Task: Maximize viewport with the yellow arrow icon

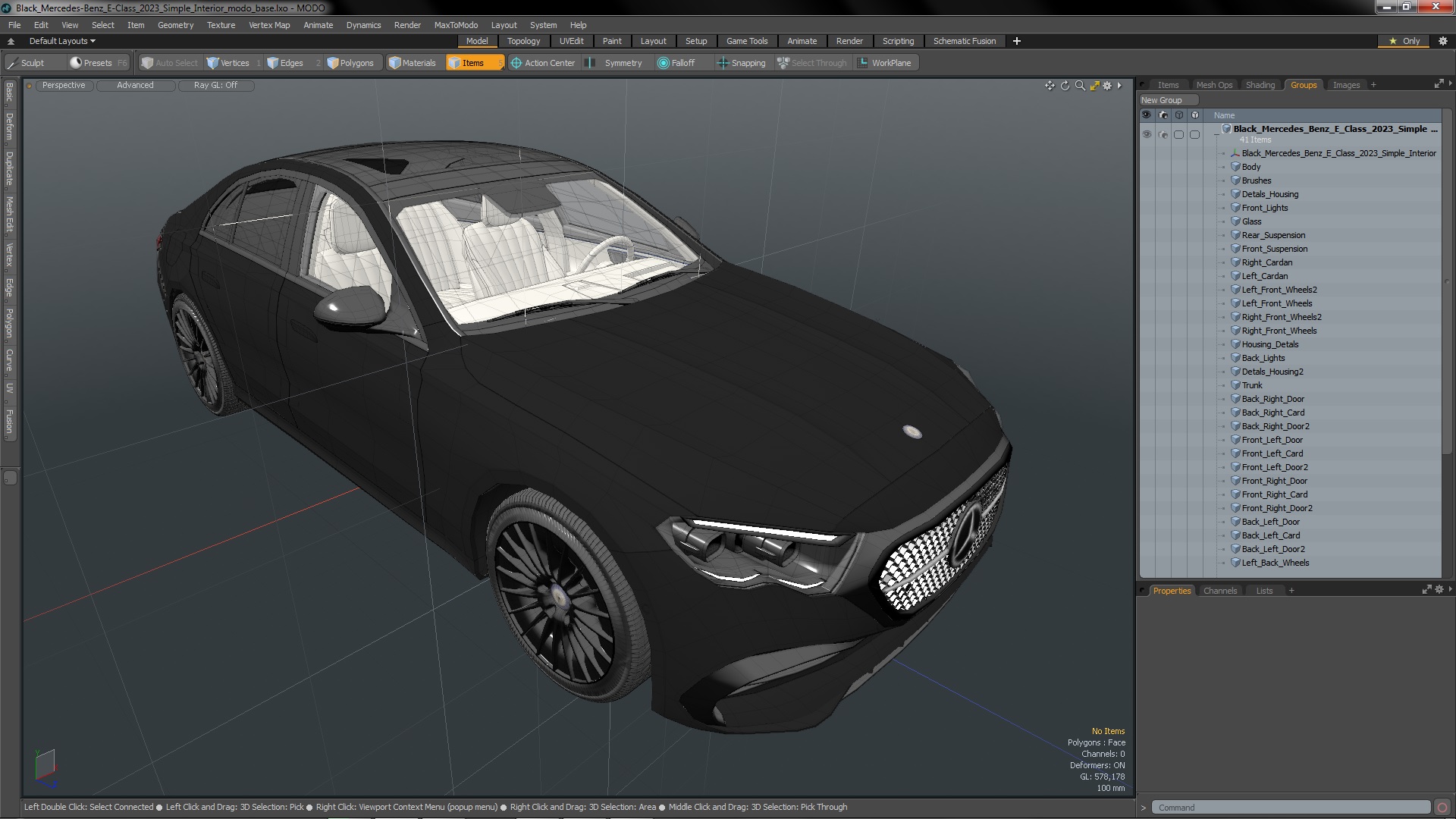Action: pyautogui.click(x=1094, y=86)
